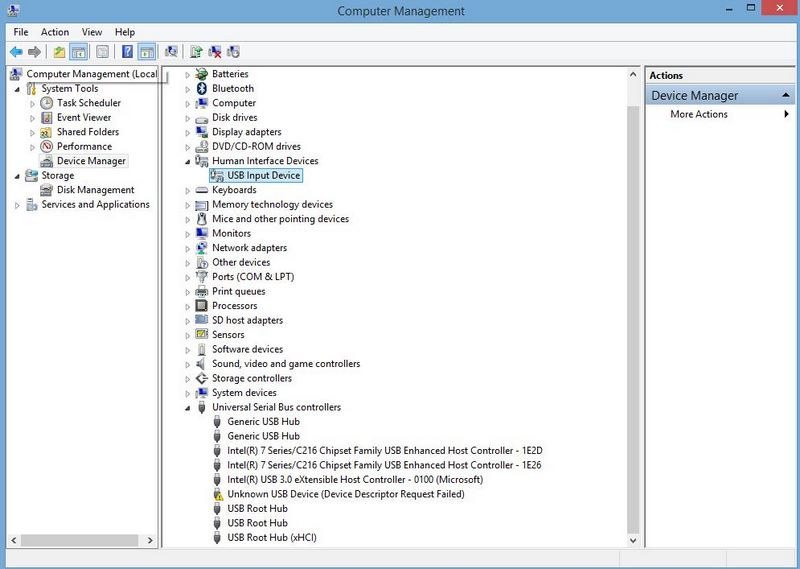The height and width of the screenshot is (569, 800).
Task: Click the Bluetooth category icon
Action: click(x=202, y=88)
